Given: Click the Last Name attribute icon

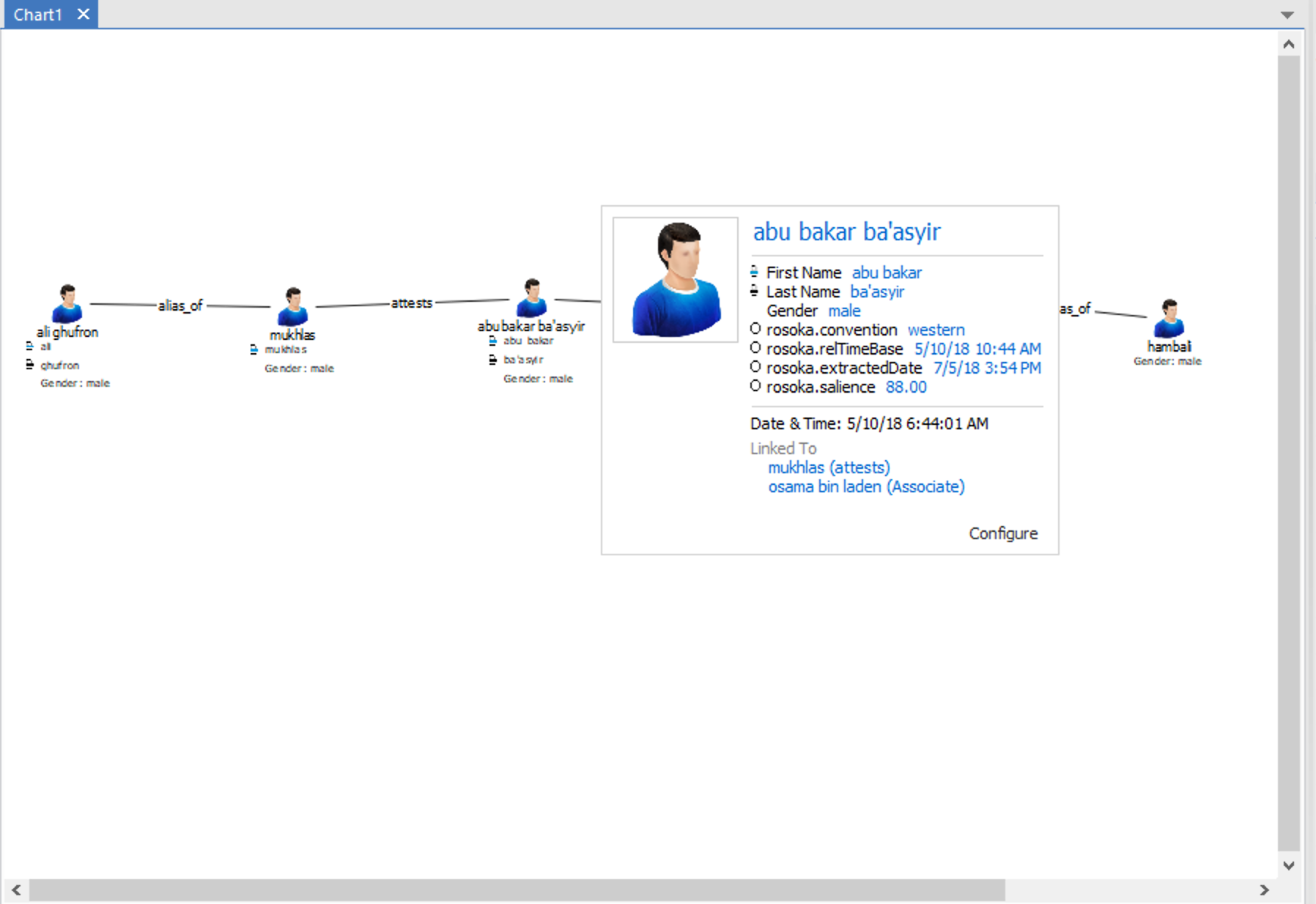Looking at the screenshot, I should point(755,290).
